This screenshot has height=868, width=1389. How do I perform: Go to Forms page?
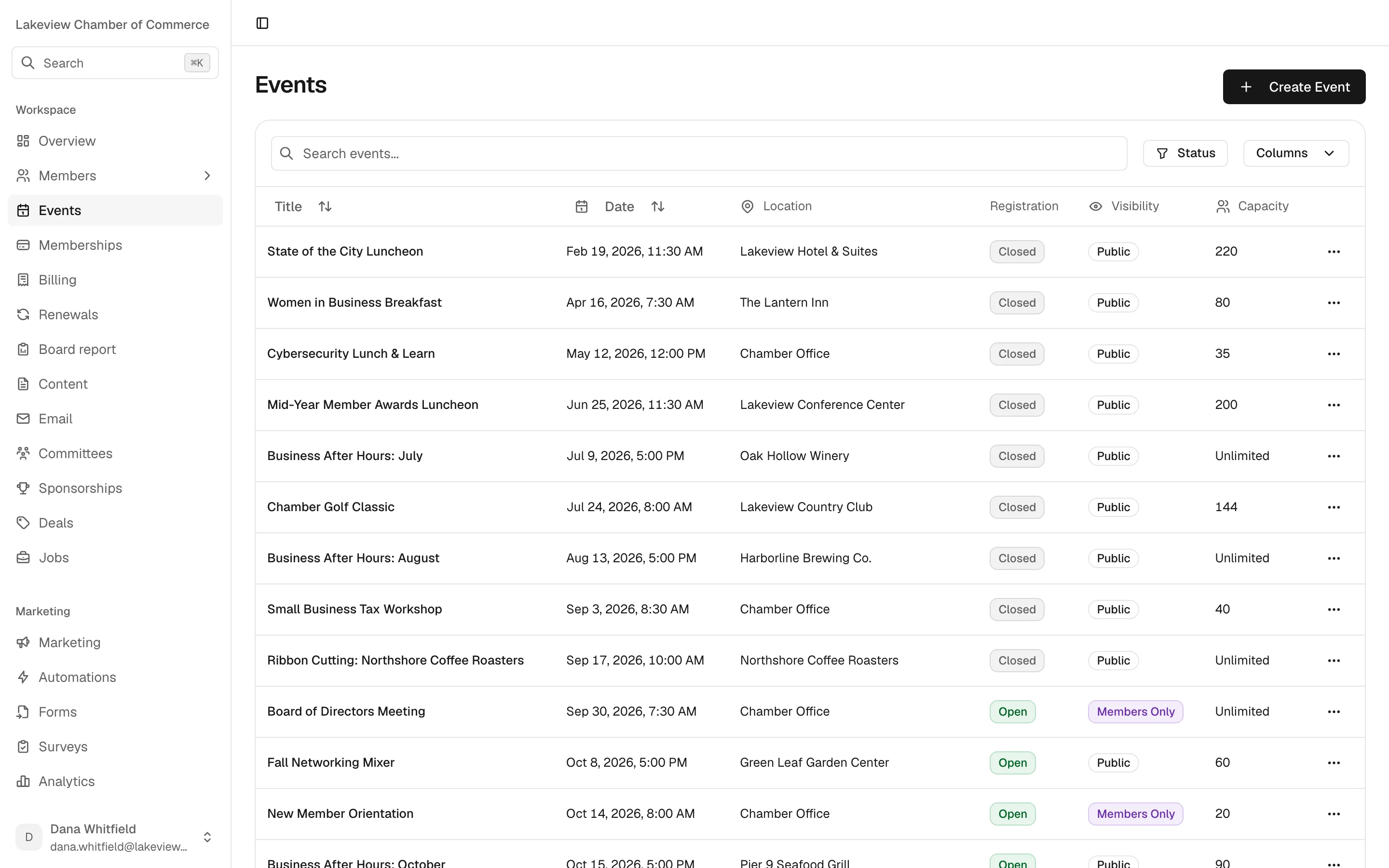(115, 712)
